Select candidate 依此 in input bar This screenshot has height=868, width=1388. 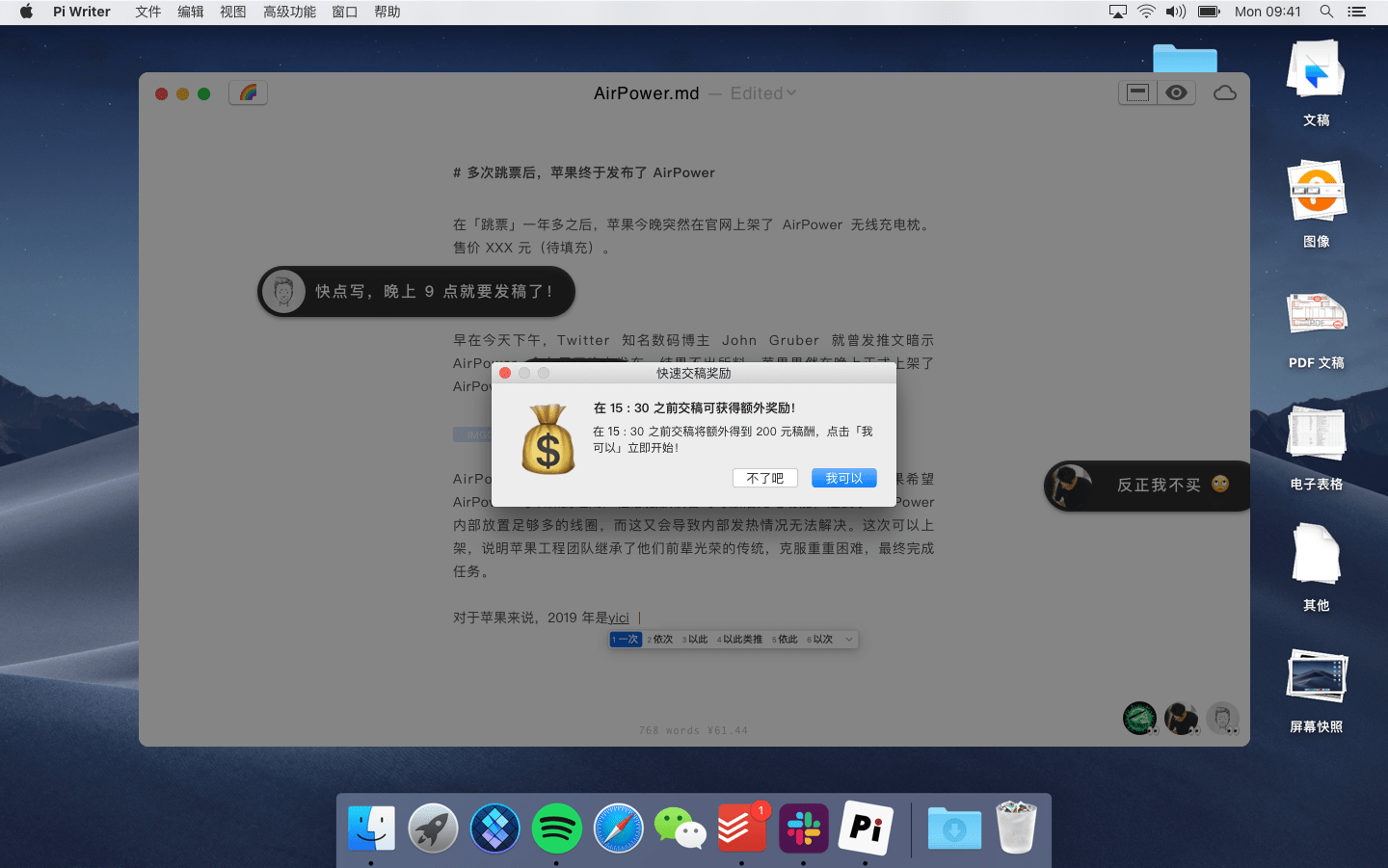tap(786, 640)
